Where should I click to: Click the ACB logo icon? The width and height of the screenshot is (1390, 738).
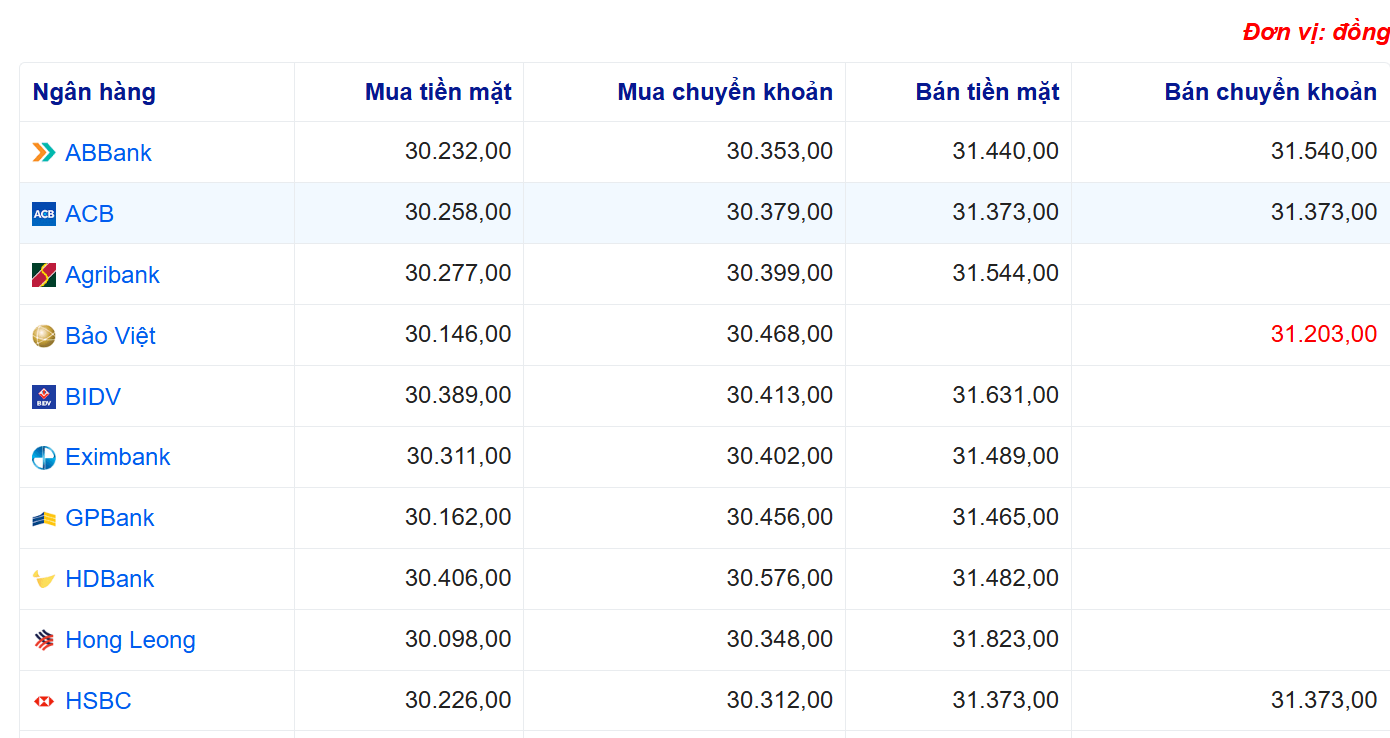click(x=44, y=213)
